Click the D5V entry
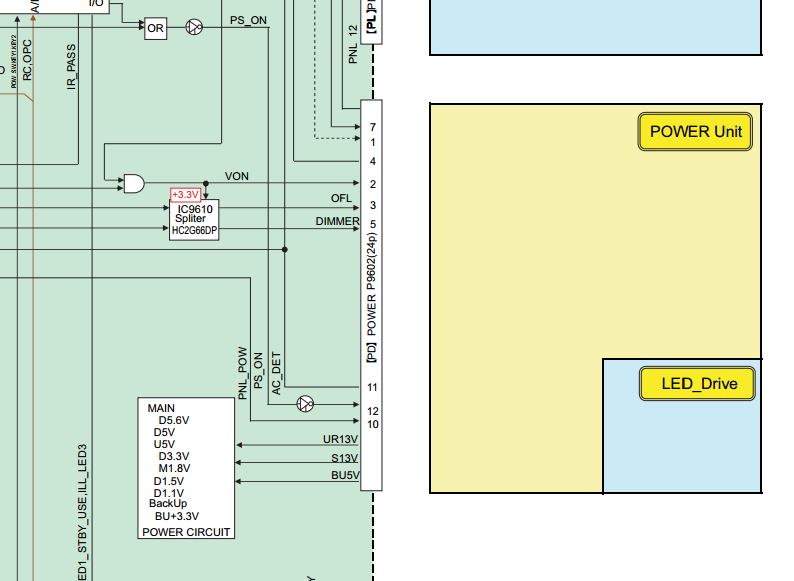The image size is (794, 581). pos(165,433)
